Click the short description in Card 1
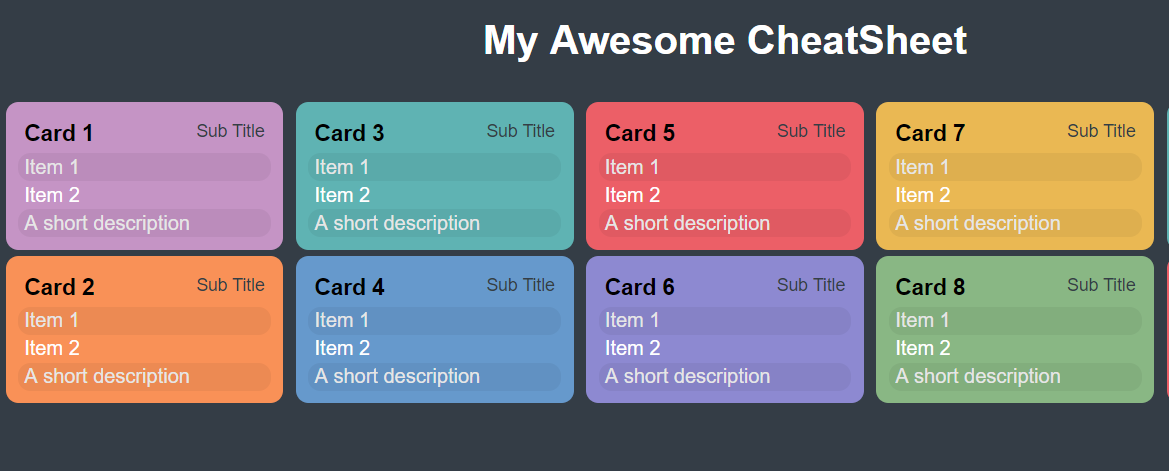The width and height of the screenshot is (1169, 471). [x=145, y=223]
